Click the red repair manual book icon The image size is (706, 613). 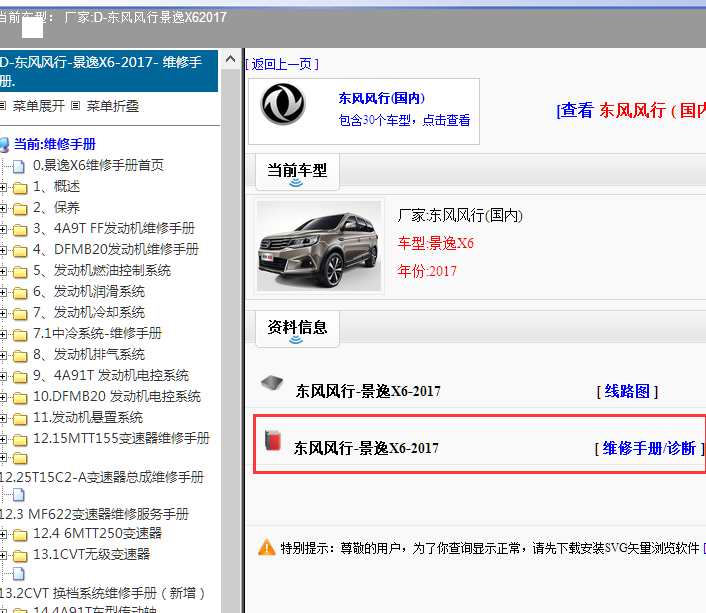(x=273, y=440)
